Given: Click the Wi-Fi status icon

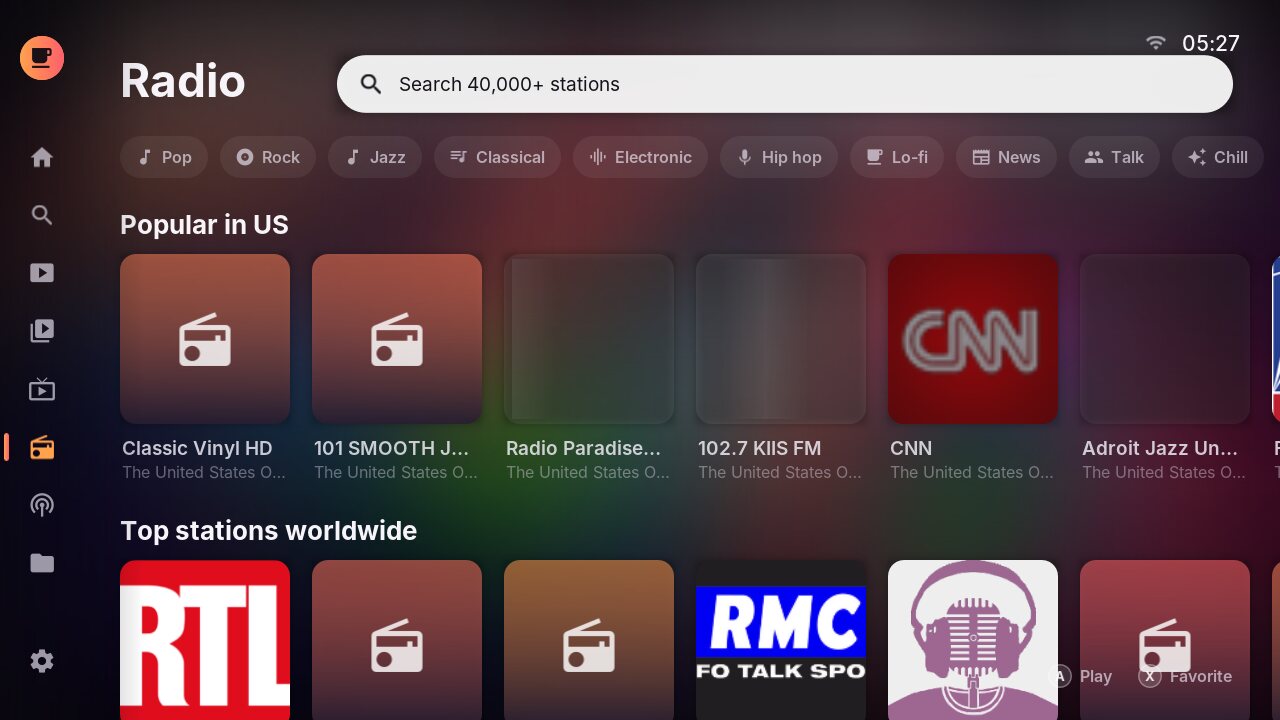Looking at the screenshot, I should pos(1156,43).
